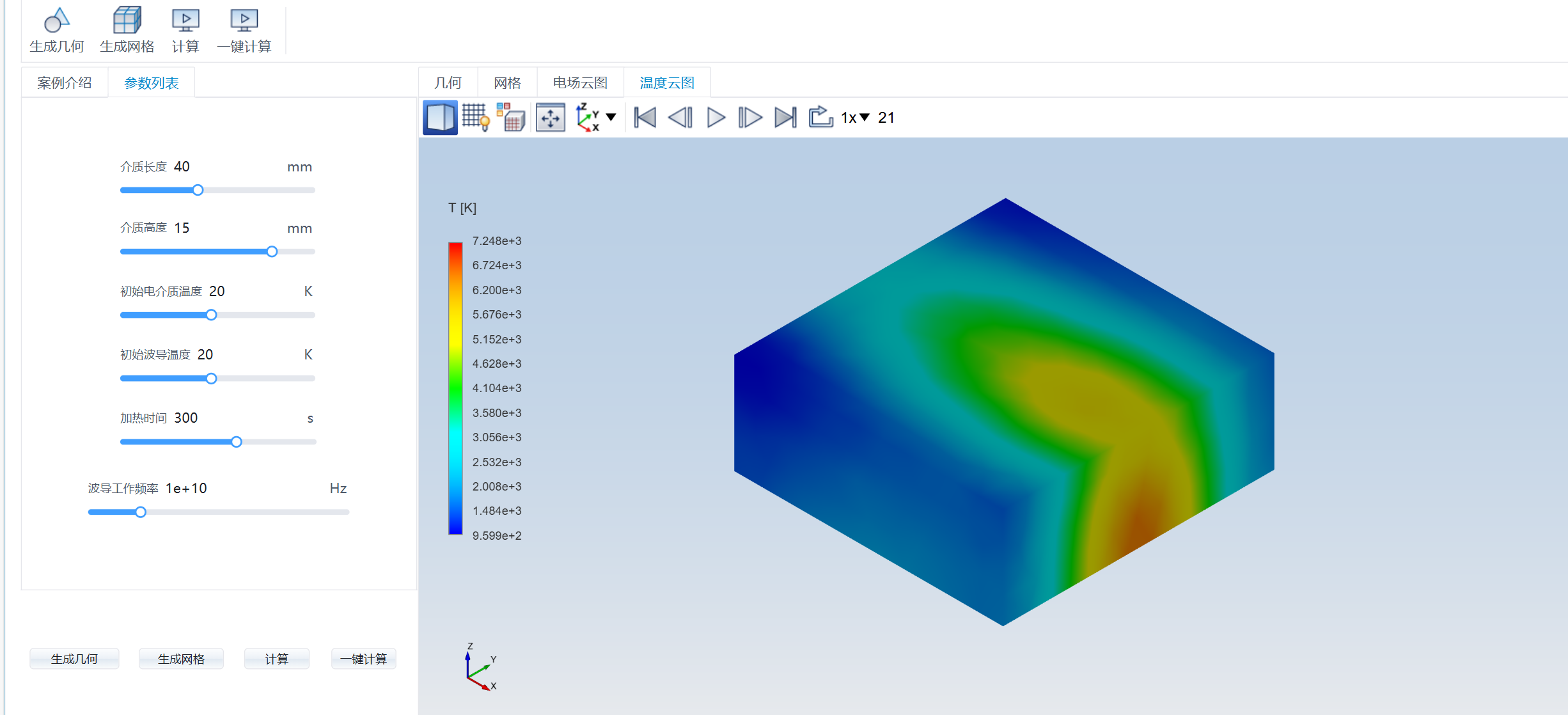The height and width of the screenshot is (715, 1568).
Task: Click the export animation icon
Action: click(x=820, y=117)
